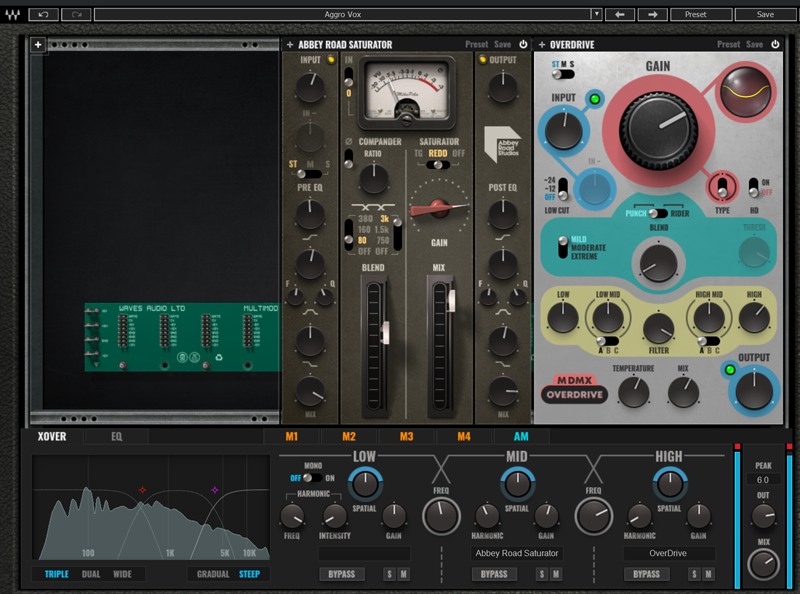
Task: Bypass the MID band
Action: click(x=494, y=574)
